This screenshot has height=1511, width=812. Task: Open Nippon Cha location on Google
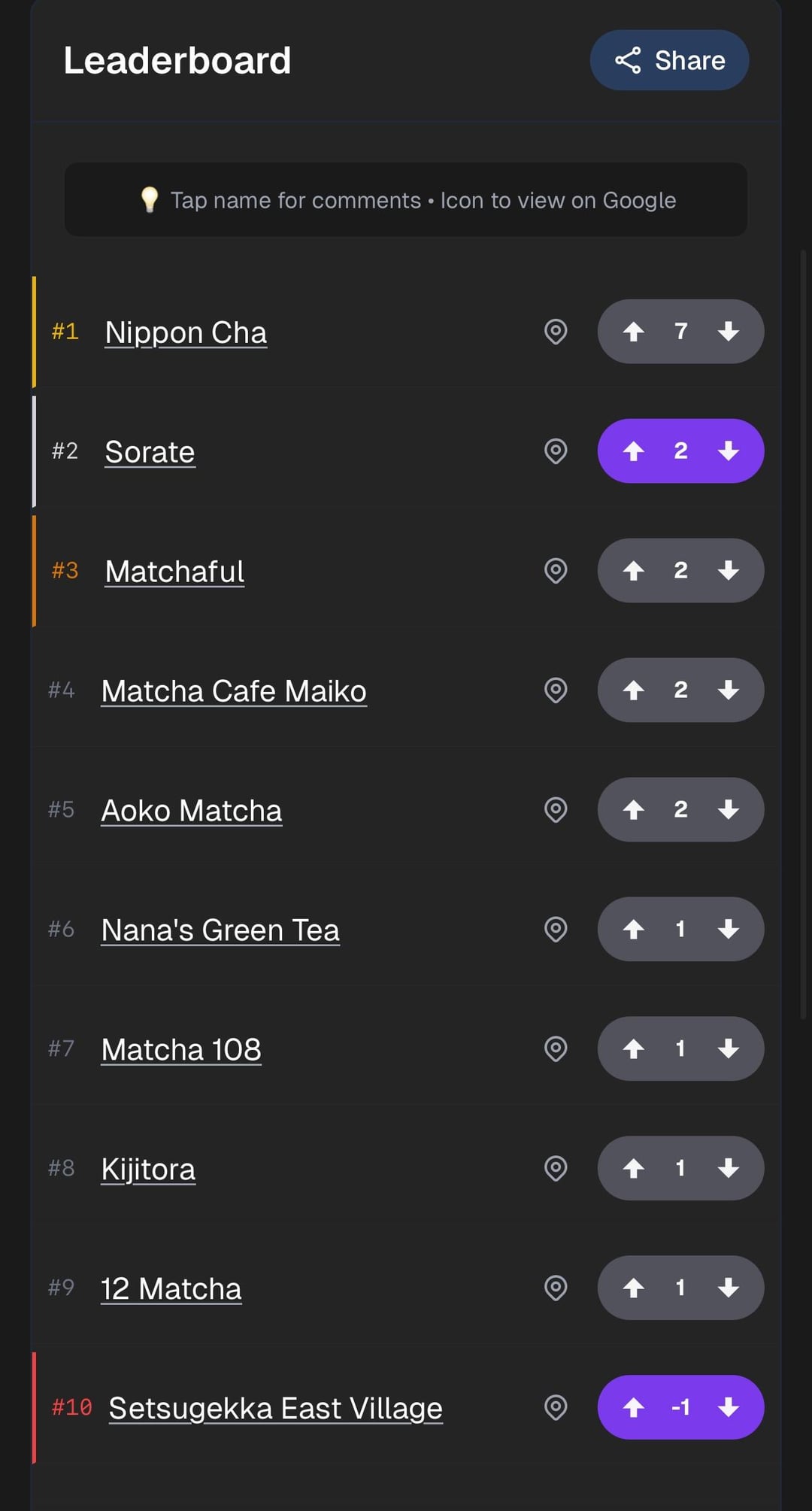pos(556,332)
